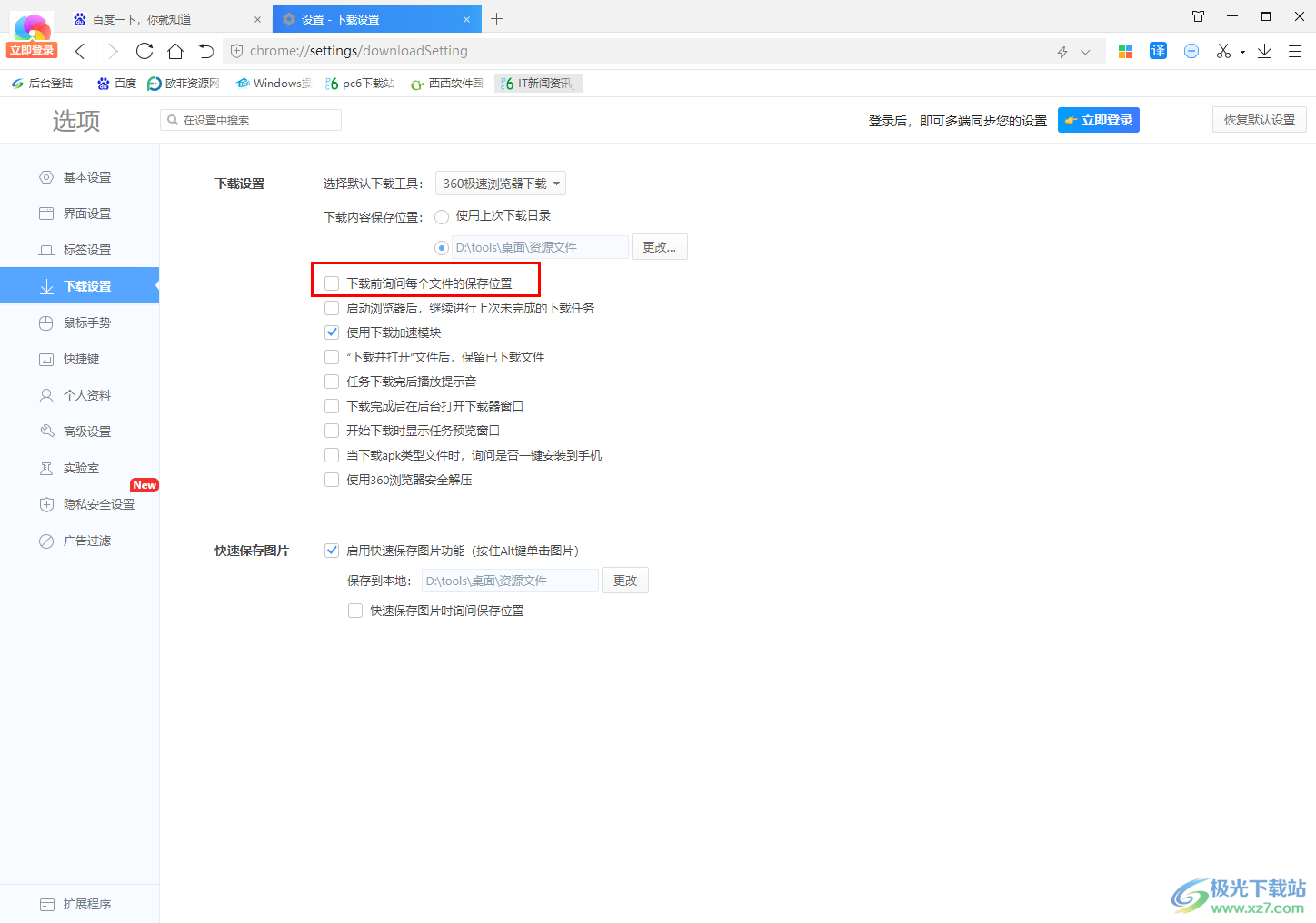Image resolution: width=1316 pixels, height=923 pixels.
Task: Click the skin shirt icon in title bar
Action: click(x=1198, y=16)
